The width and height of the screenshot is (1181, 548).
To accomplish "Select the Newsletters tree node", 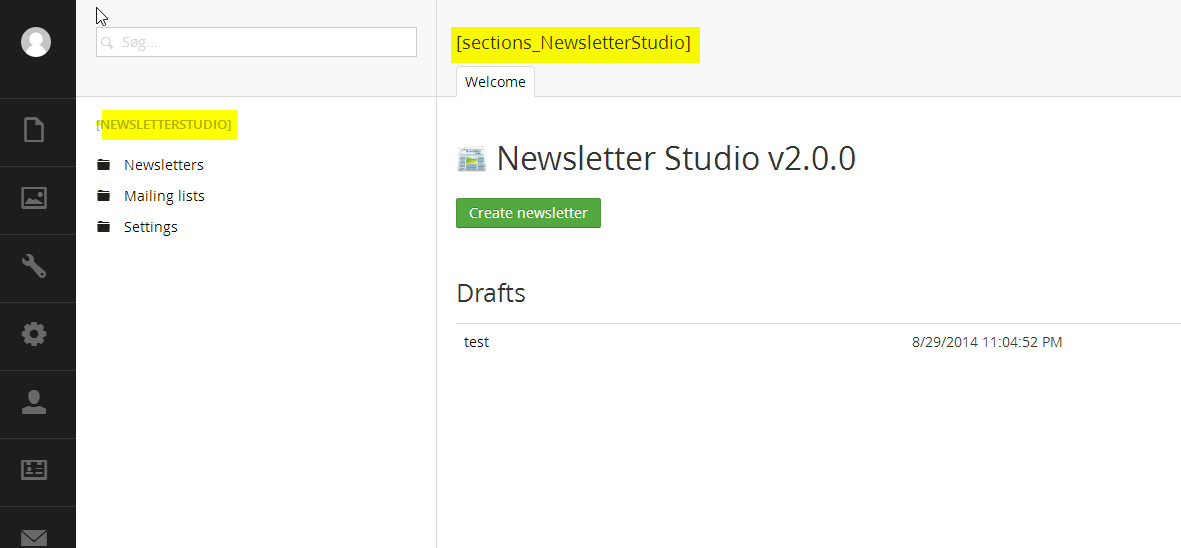I will tap(163, 165).
